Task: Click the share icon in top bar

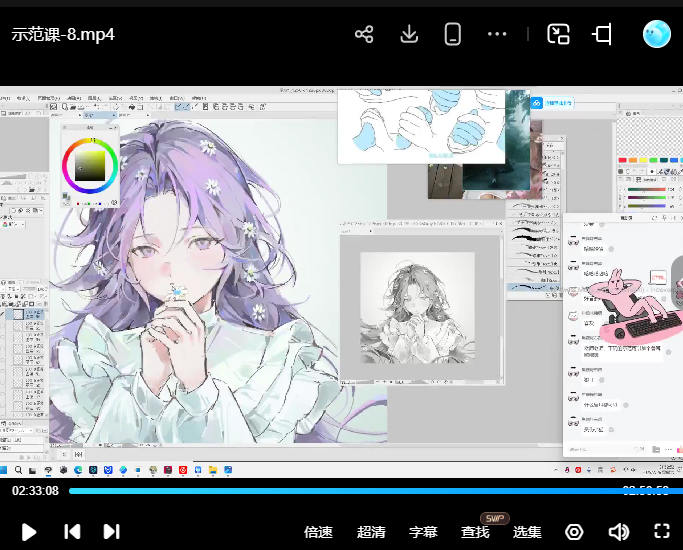Action: click(364, 34)
